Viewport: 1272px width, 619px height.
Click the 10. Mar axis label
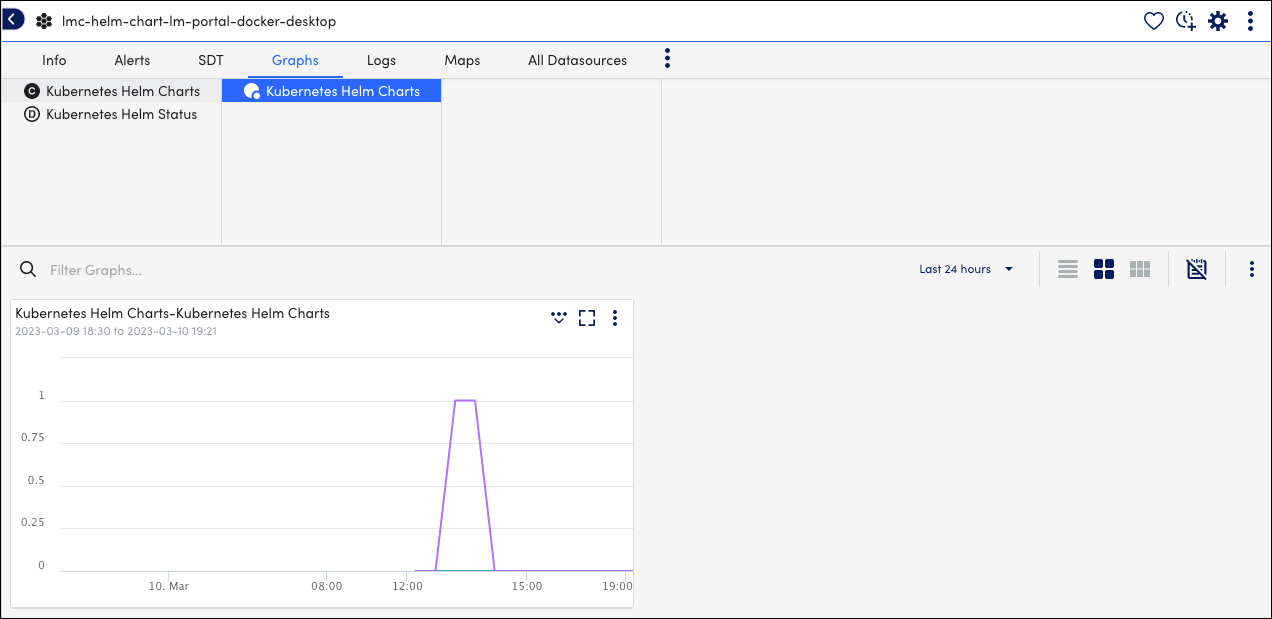point(167,586)
